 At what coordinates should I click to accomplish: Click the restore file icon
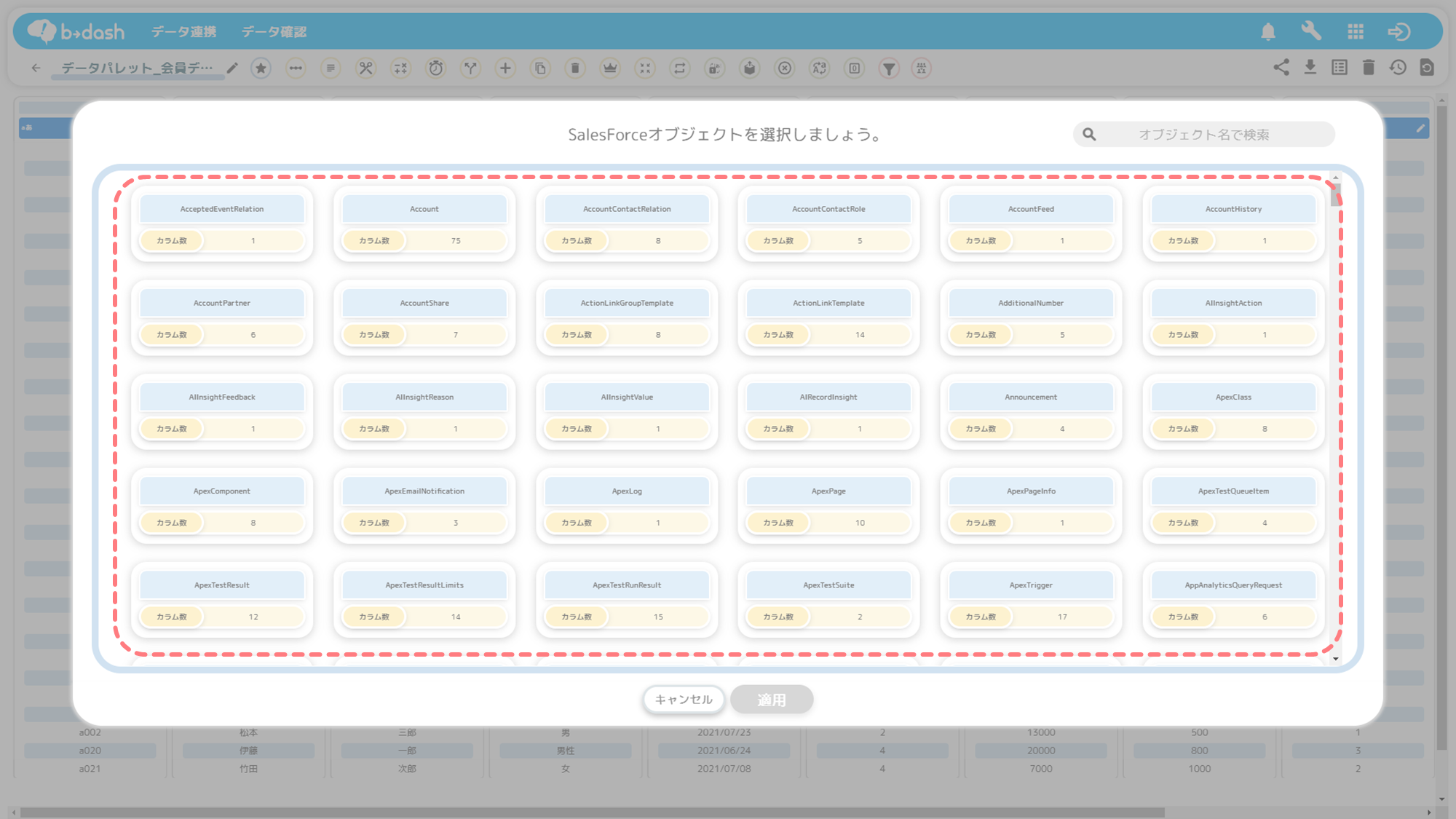click(x=1427, y=67)
